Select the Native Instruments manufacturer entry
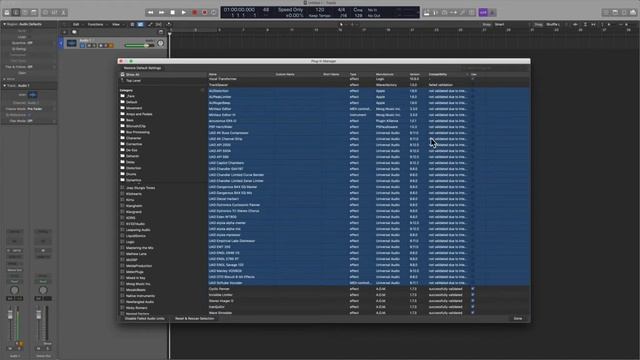Screen dimensions: 640x360 pyautogui.click(x=140, y=296)
